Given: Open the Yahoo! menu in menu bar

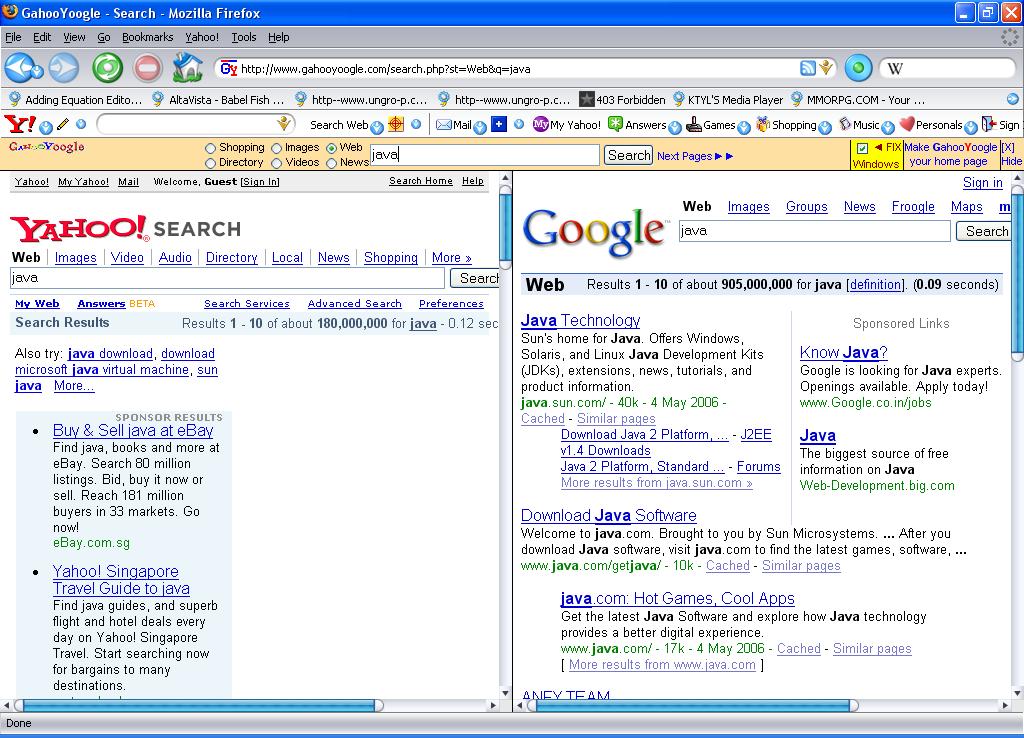Looking at the screenshot, I should coord(202,37).
